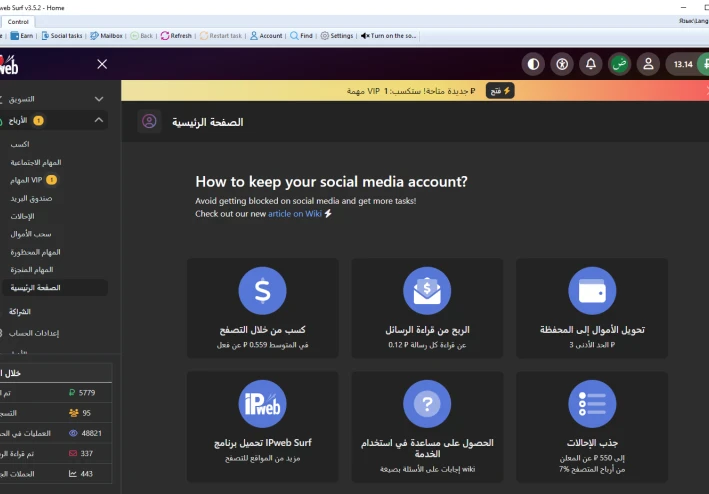709x494 pixels.
Task: Open the Find tool
Action: pyautogui.click(x=301, y=36)
